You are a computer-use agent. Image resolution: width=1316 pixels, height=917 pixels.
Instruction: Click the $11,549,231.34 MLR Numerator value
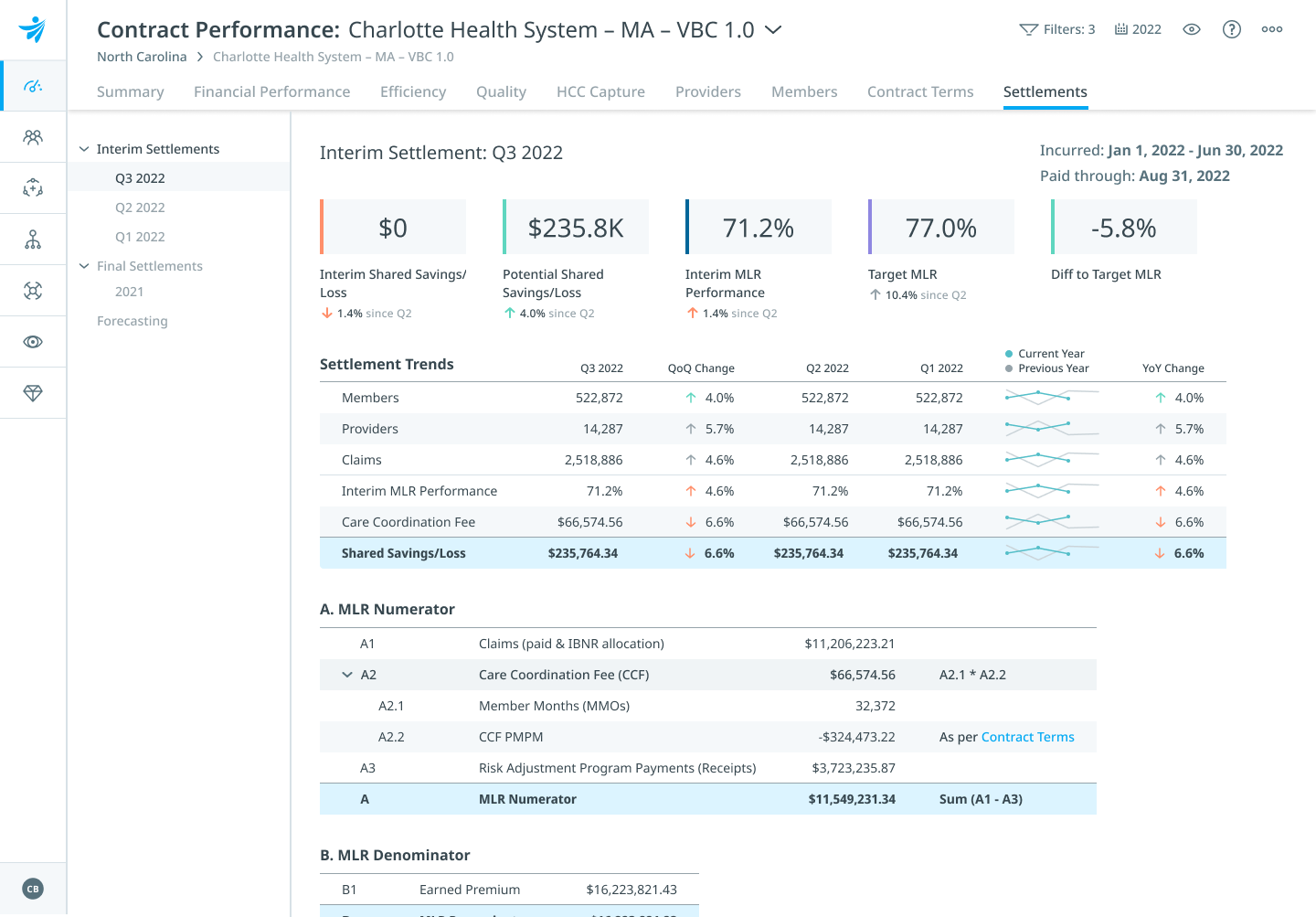(x=852, y=799)
